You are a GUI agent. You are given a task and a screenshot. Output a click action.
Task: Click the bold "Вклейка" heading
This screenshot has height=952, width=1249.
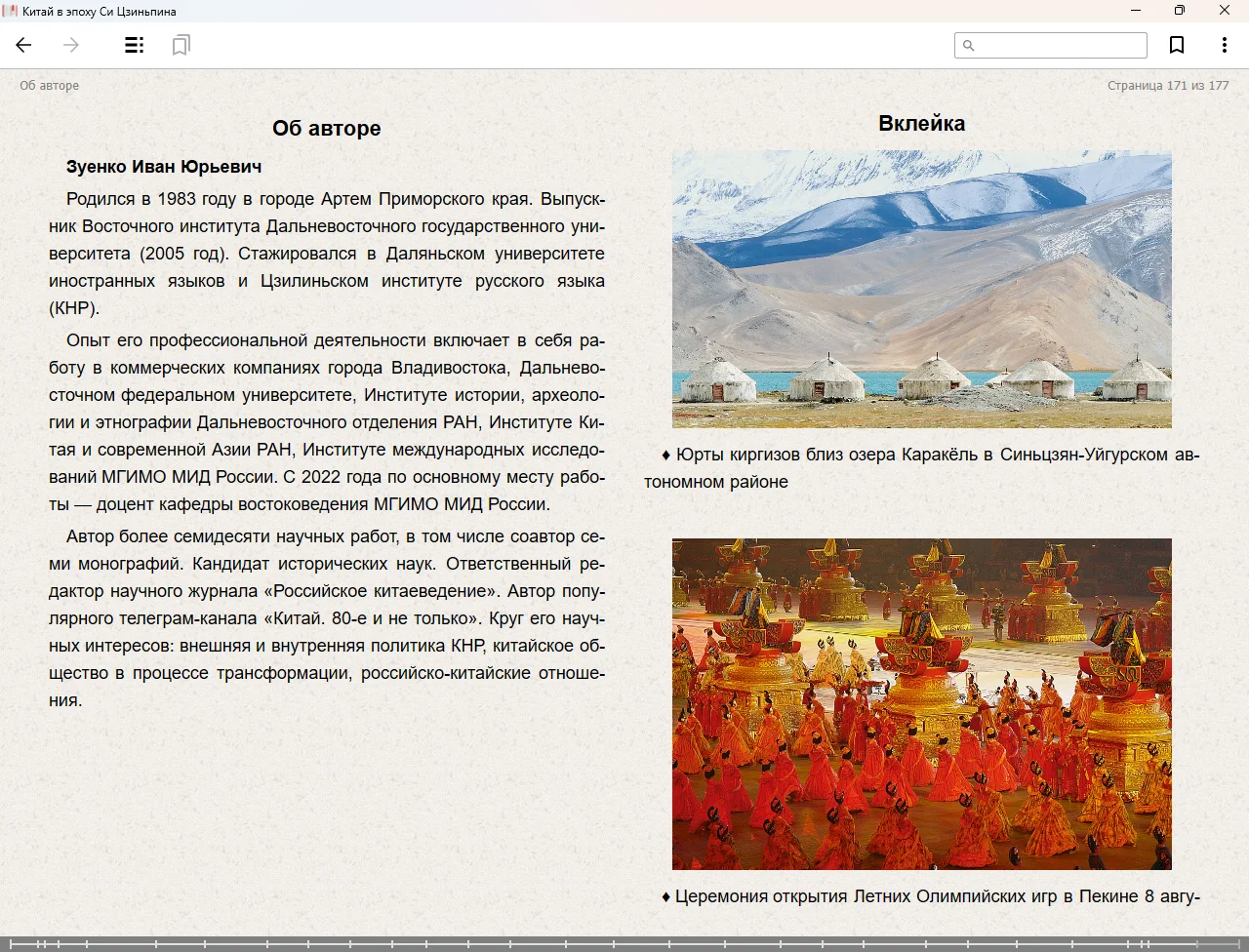click(x=921, y=124)
